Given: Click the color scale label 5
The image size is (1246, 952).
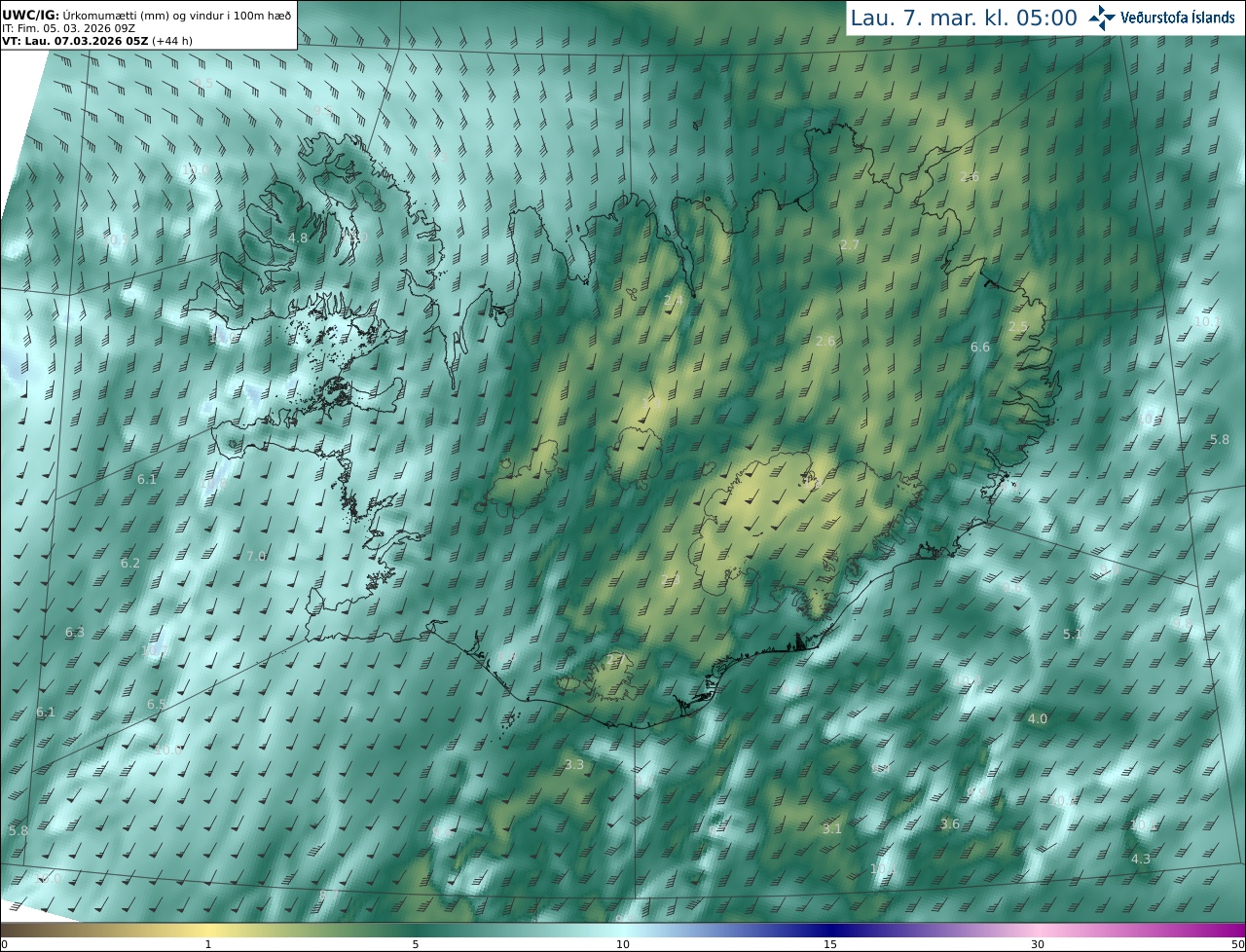Looking at the screenshot, I should pos(416,944).
